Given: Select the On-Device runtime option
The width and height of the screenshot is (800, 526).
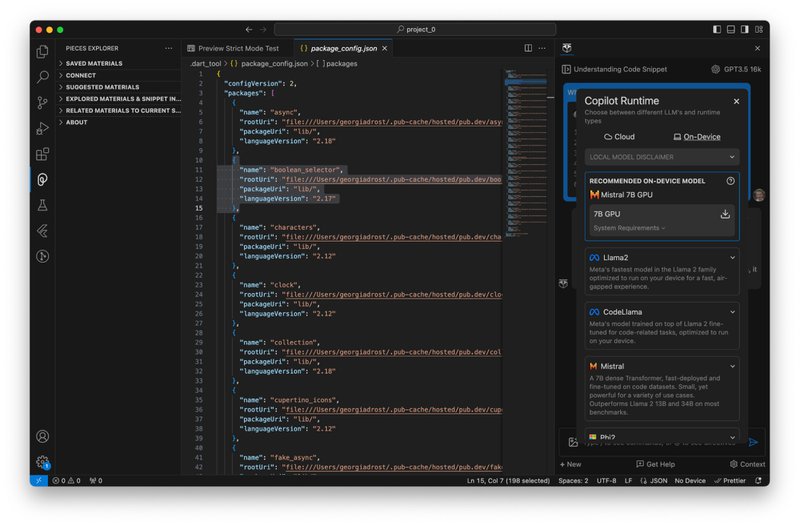Looking at the screenshot, I should tap(697, 137).
